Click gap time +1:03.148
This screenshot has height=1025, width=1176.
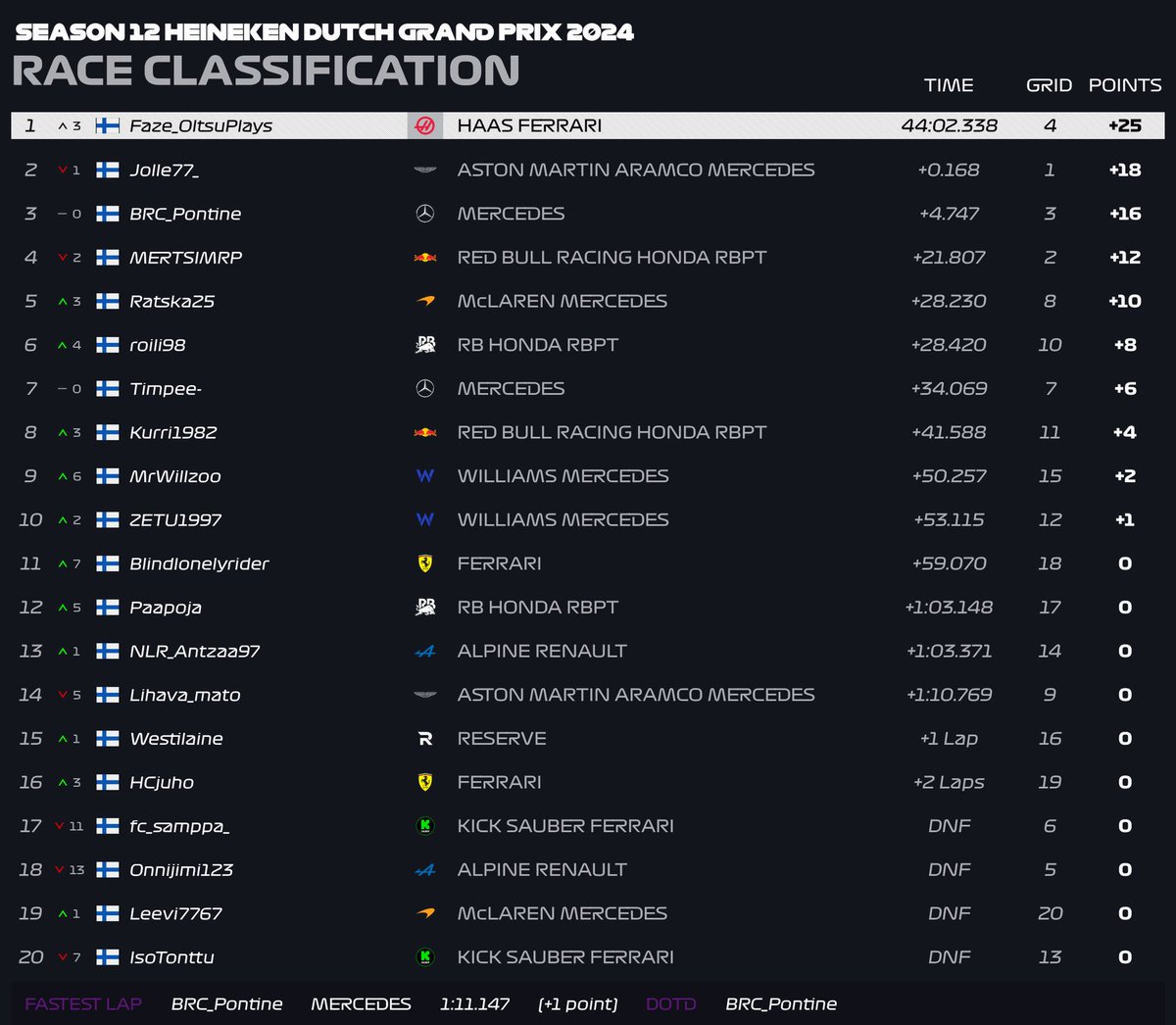(949, 608)
